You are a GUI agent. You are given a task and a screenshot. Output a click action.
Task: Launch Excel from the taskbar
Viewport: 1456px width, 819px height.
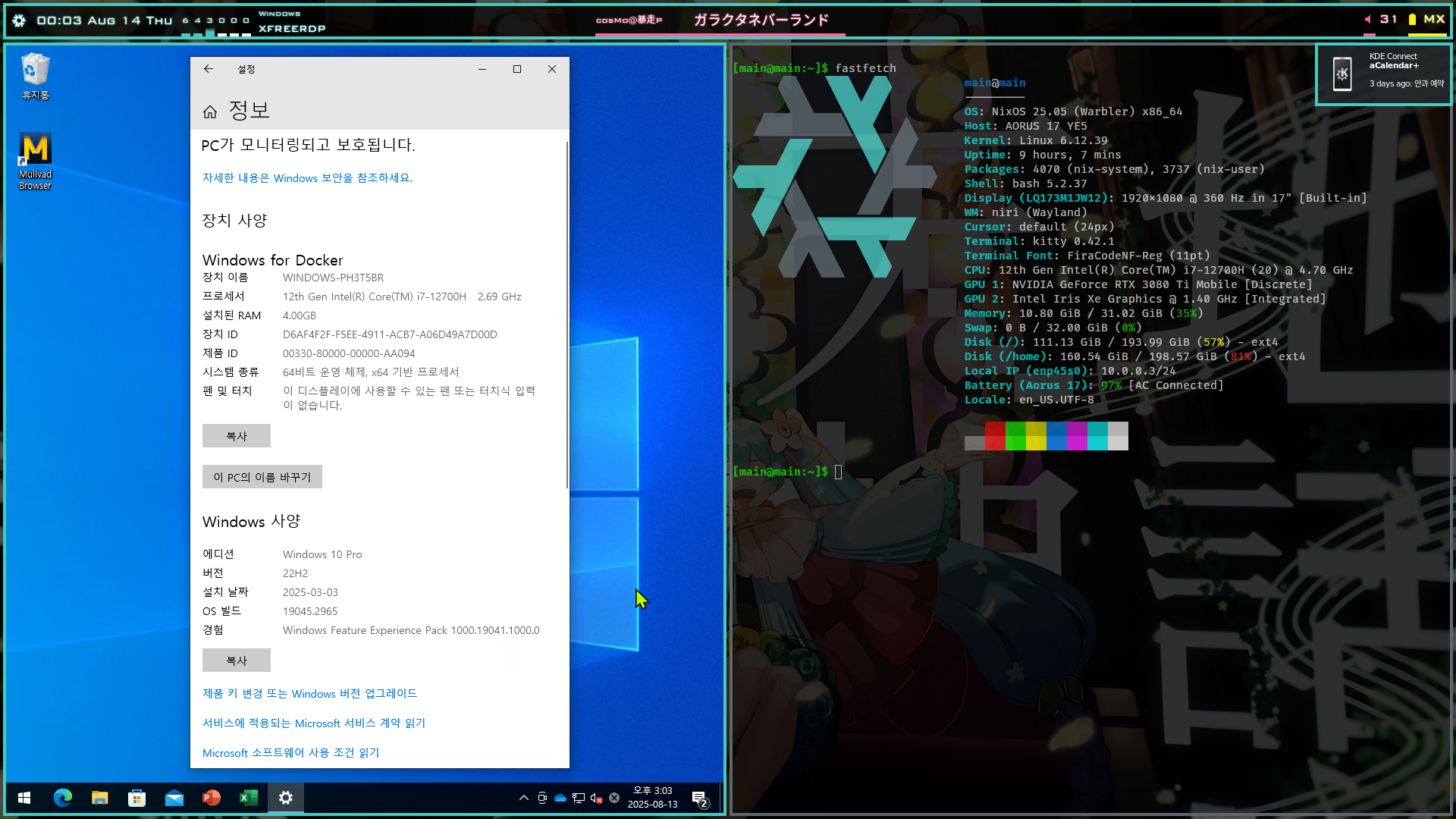click(x=247, y=798)
